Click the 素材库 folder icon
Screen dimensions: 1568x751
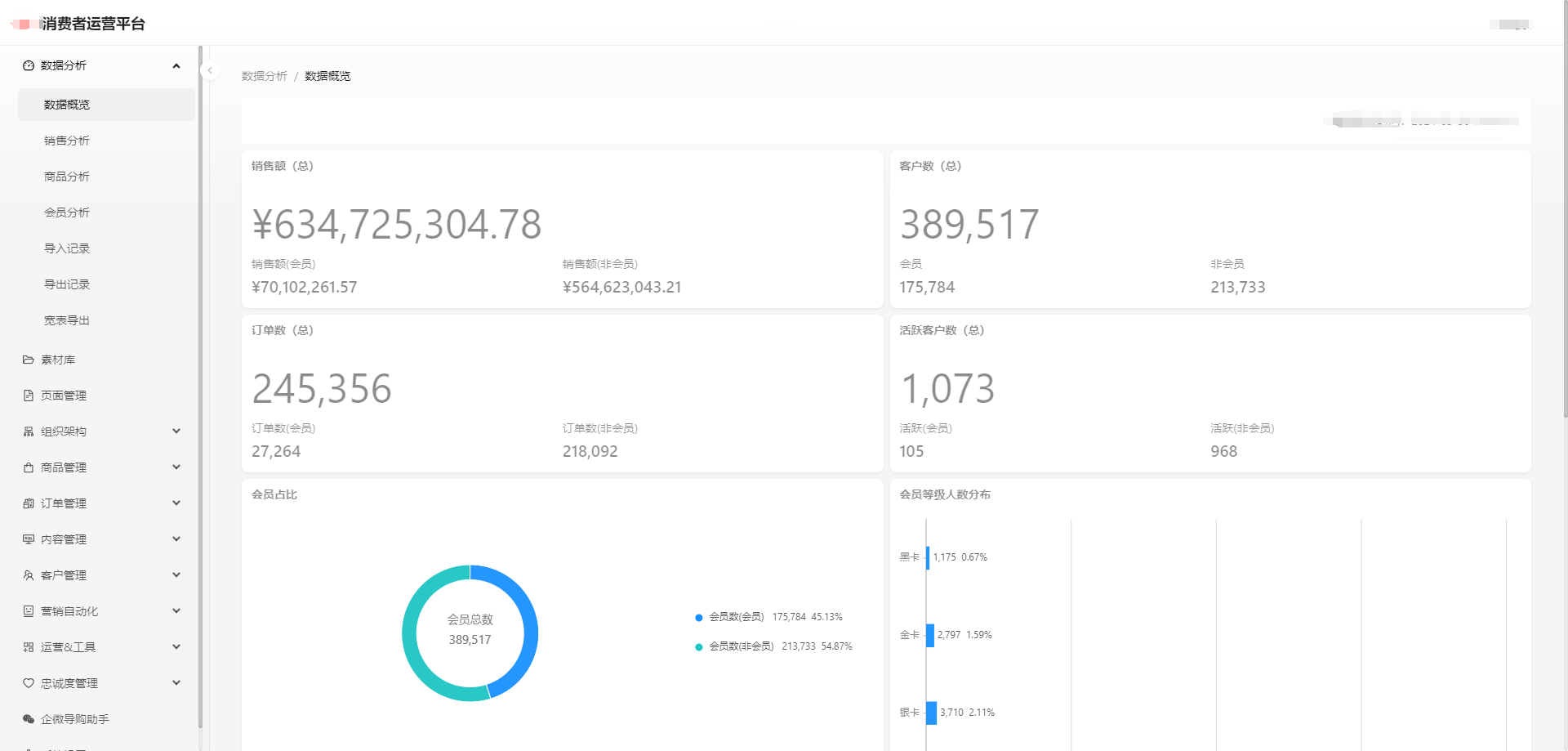coord(29,360)
